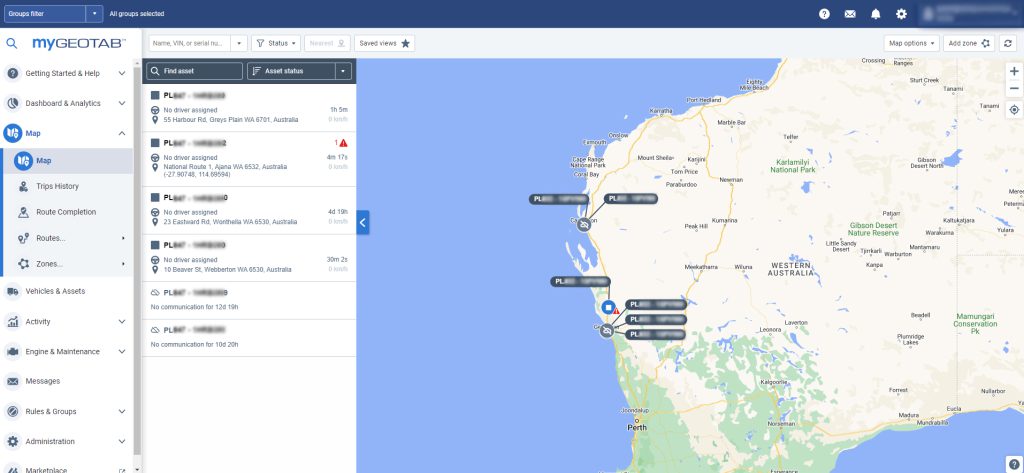
Task: Open the settings gear icon in top bar
Action: coord(901,14)
